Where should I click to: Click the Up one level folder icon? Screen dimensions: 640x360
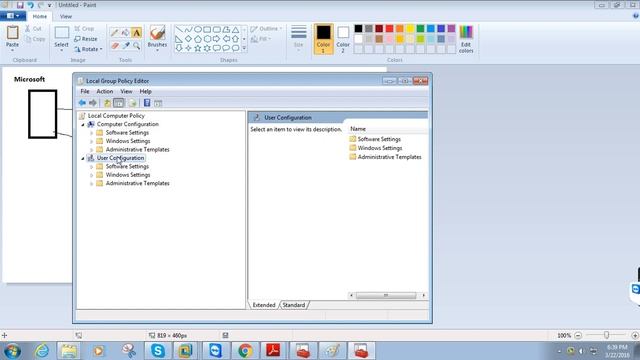click(x=107, y=103)
